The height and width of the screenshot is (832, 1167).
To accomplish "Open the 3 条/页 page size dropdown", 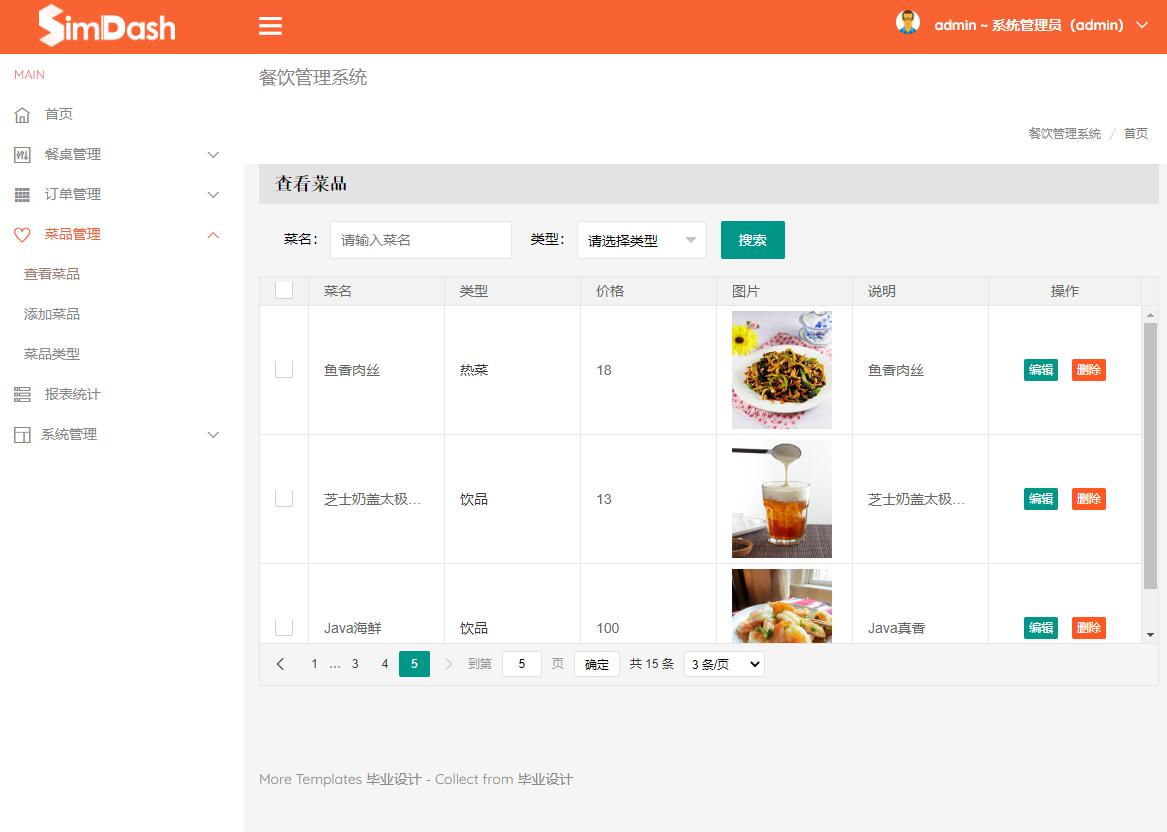I will tap(723, 663).
